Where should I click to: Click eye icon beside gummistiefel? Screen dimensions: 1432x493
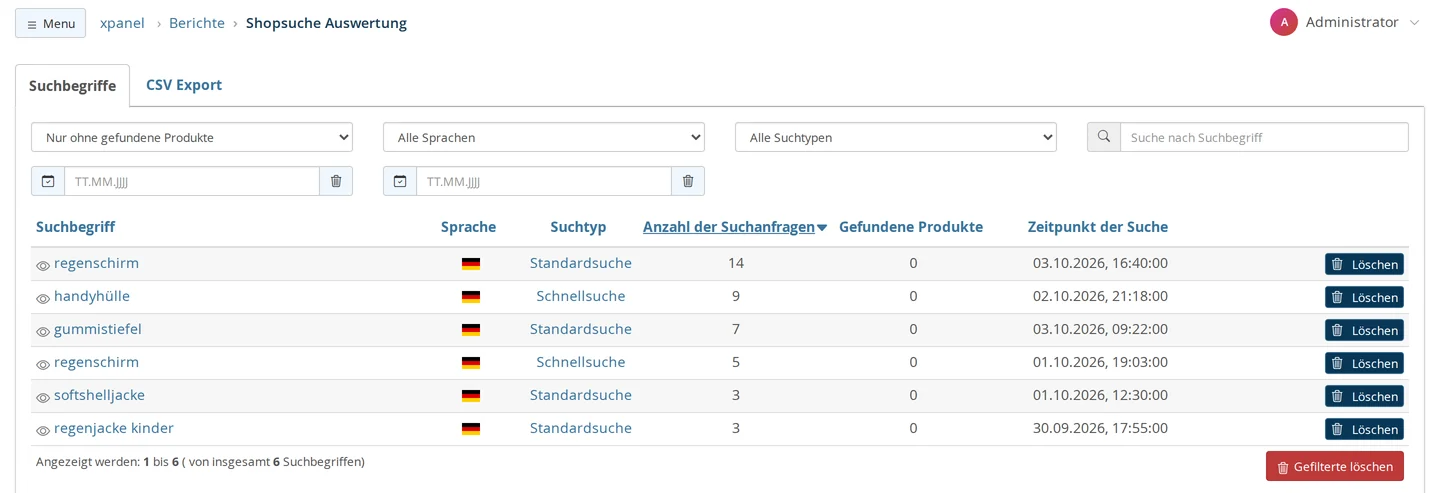(43, 332)
